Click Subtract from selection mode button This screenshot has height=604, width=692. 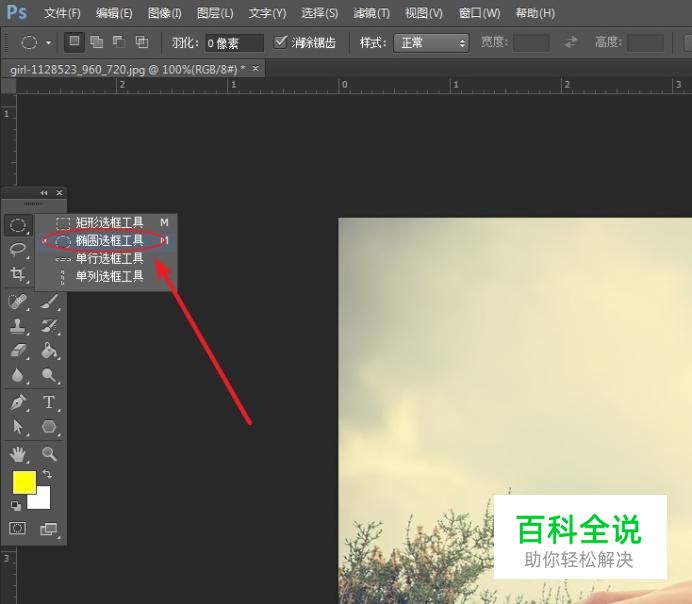click(119, 42)
